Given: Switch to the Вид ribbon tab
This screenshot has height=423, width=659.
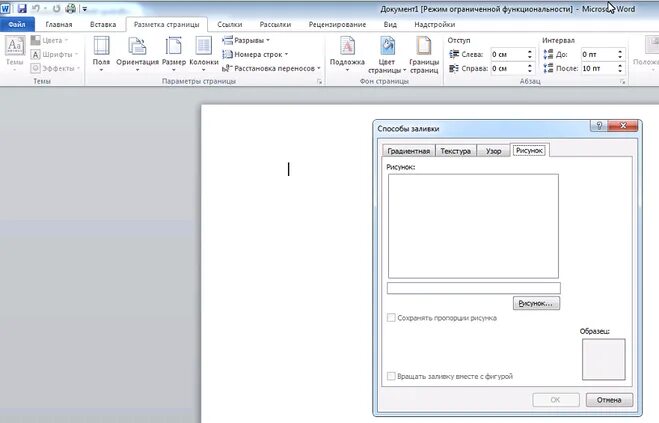Looking at the screenshot, I should coord(390,24).
